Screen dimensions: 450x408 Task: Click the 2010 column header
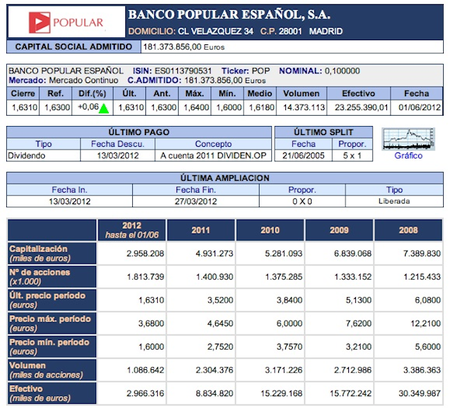[x=270, y=230]
